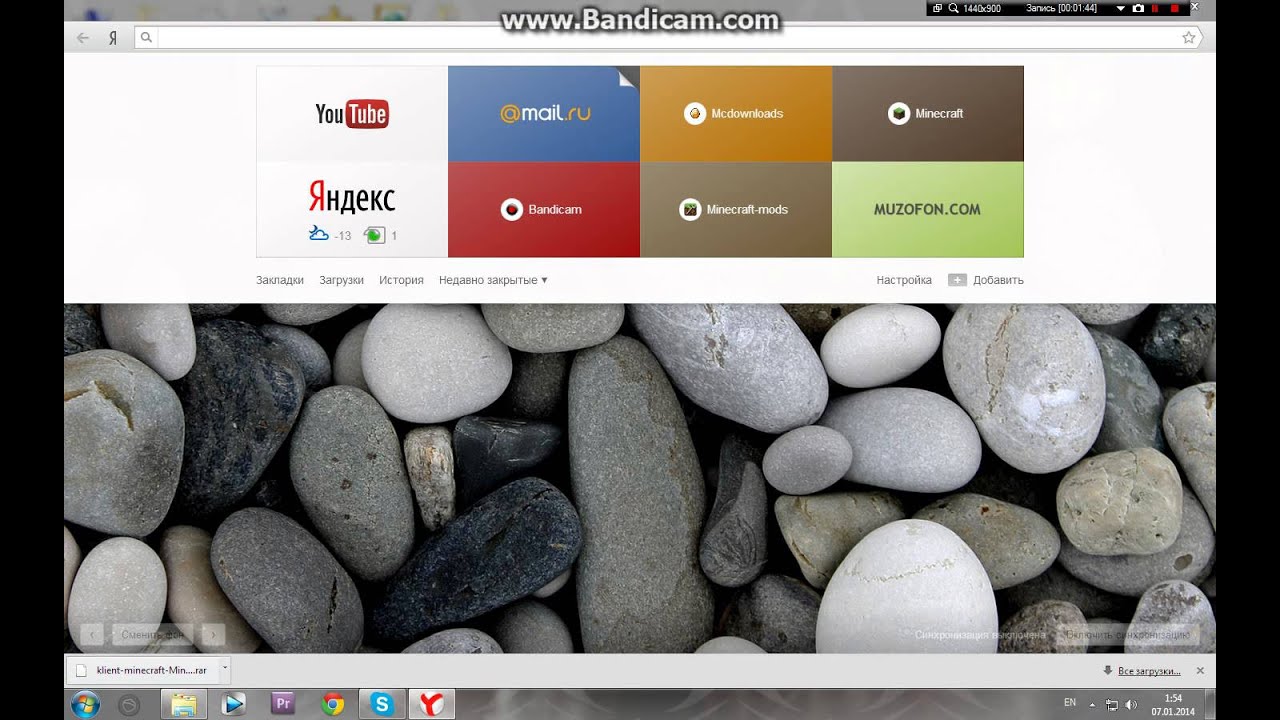Open the taskbar clock and date

point(1174,704)
